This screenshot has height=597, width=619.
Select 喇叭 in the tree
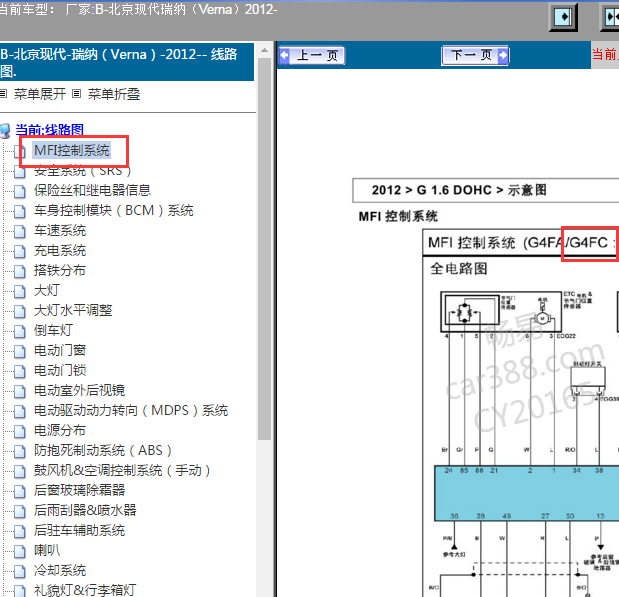pos(47,550)
